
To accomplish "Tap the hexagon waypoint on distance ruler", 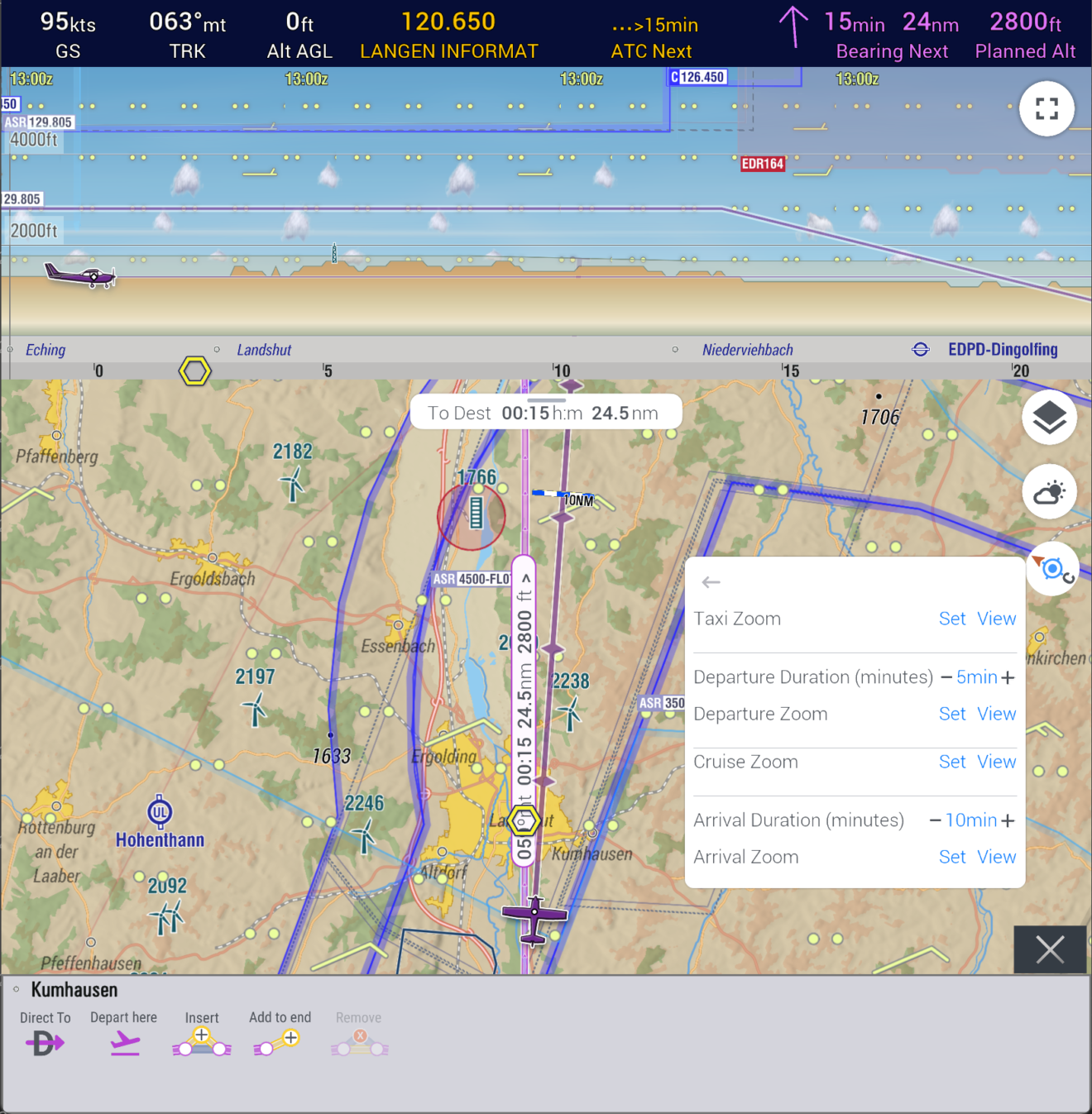I will coord(195,371).
